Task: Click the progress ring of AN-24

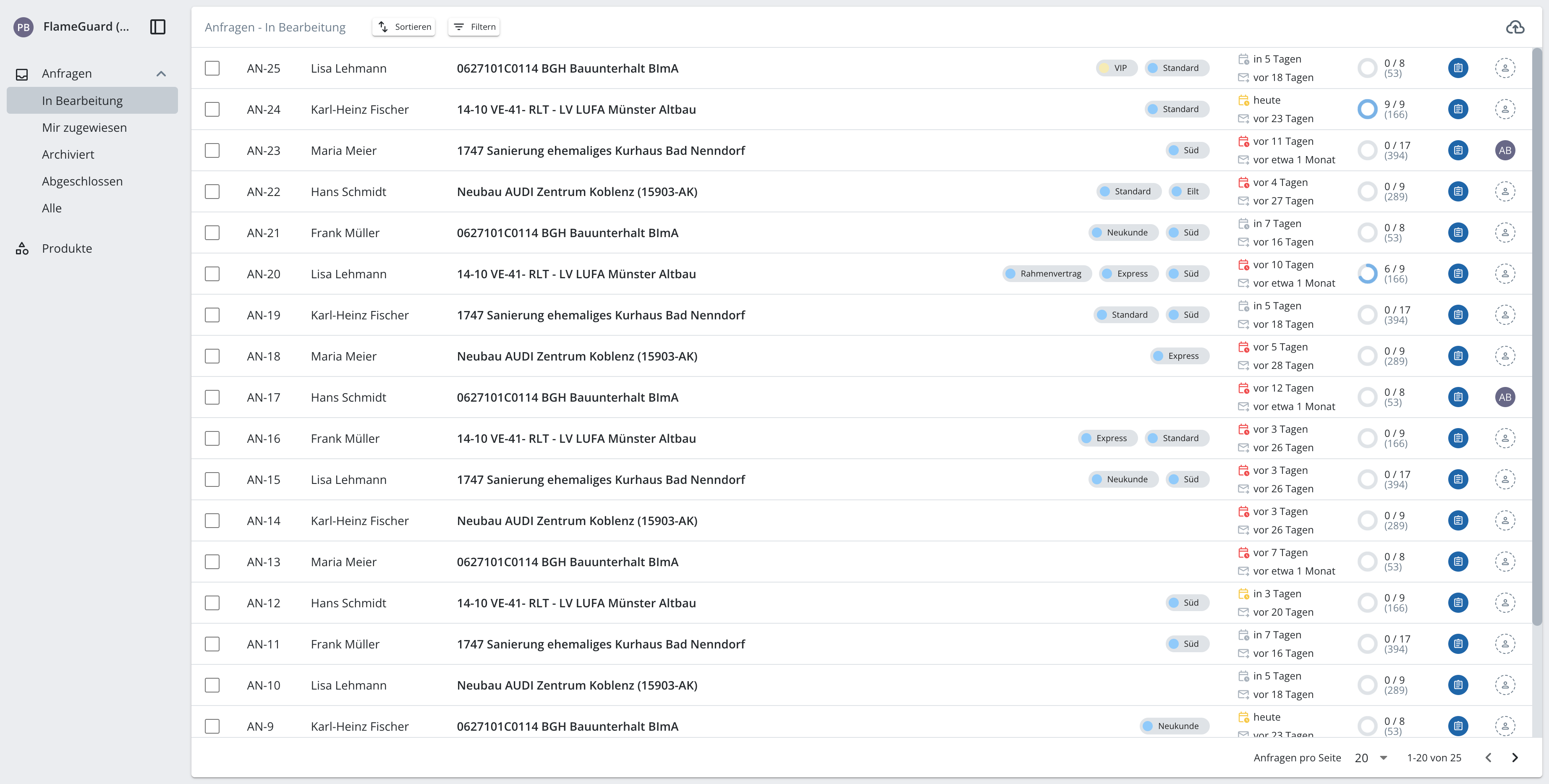Action: (x=1367, y=110)
